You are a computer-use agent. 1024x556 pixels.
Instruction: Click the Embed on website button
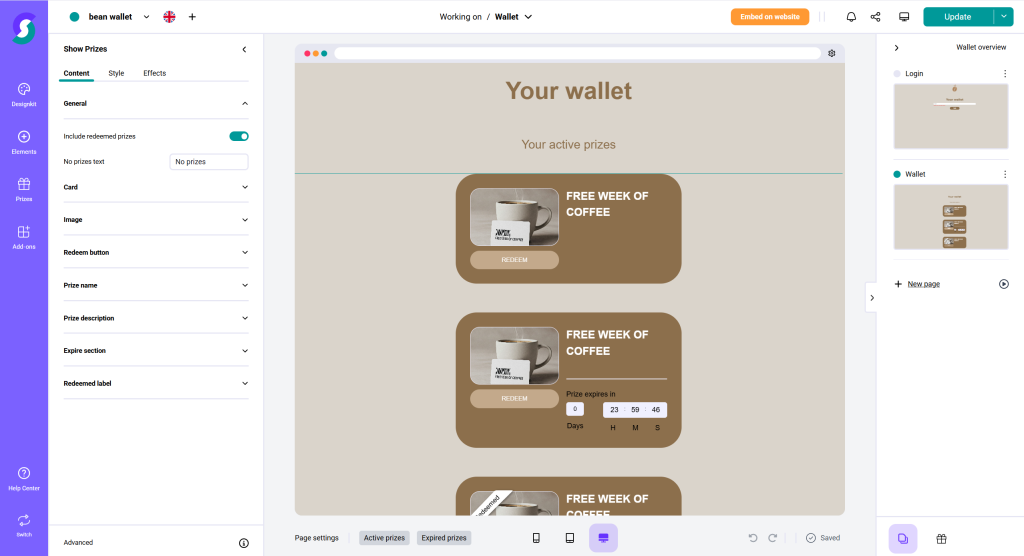[769, 17]
